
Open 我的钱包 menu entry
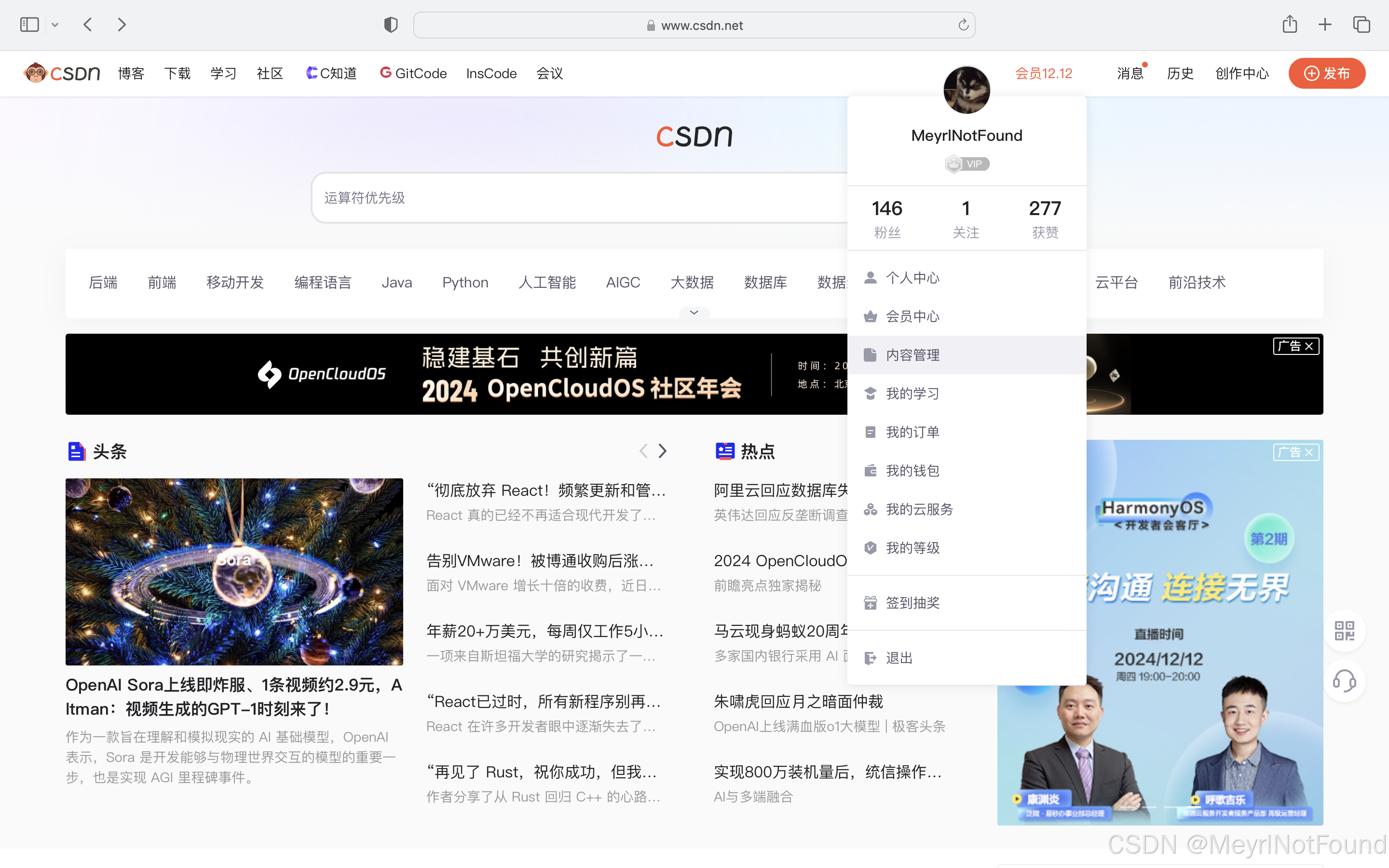tap(967, 471)
